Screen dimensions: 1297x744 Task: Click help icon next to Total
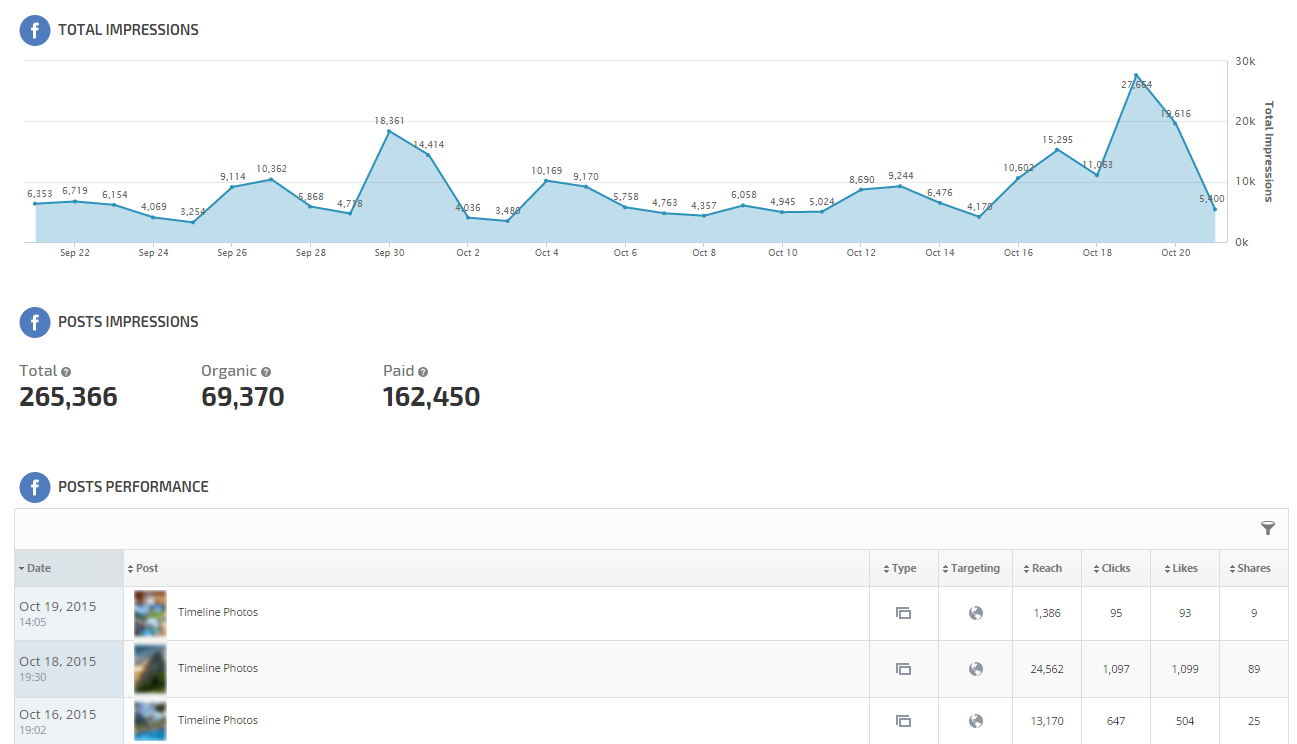[x=66, y=372]
